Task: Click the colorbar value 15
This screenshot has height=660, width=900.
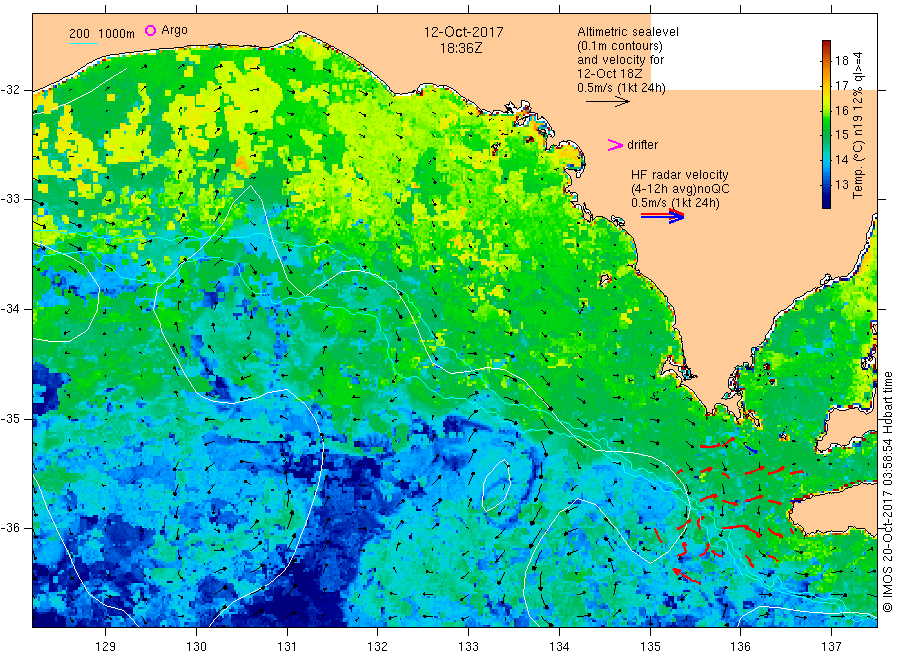Action: 841,135
